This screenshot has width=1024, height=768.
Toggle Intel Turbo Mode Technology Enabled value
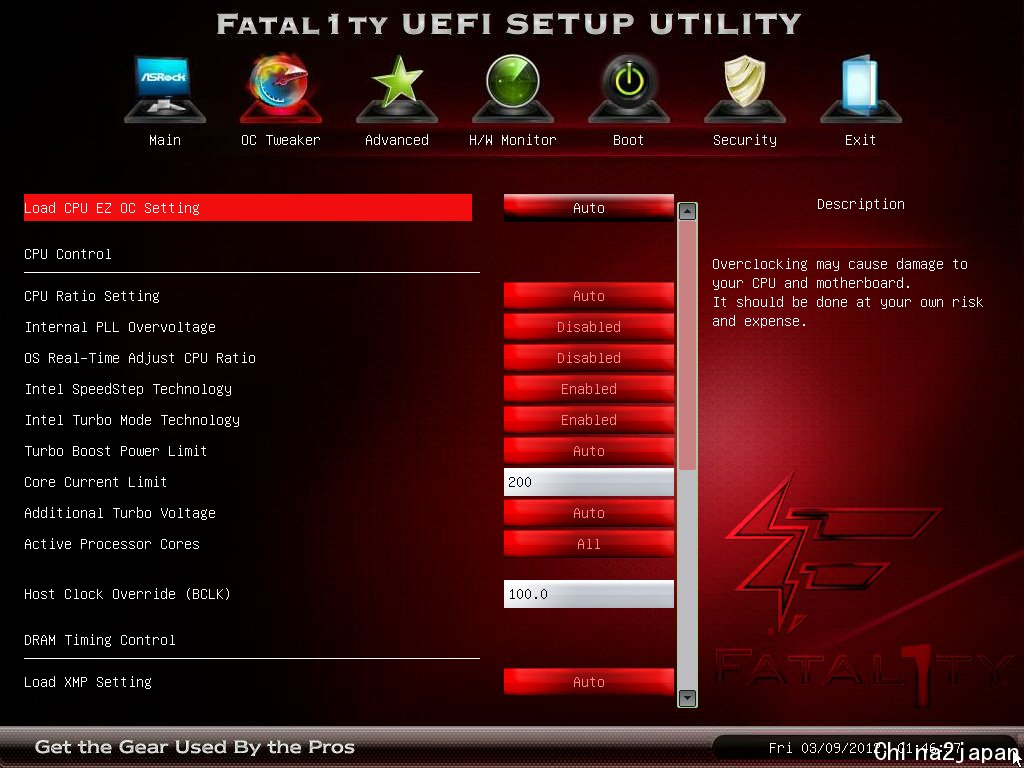[x=588, y=420]
